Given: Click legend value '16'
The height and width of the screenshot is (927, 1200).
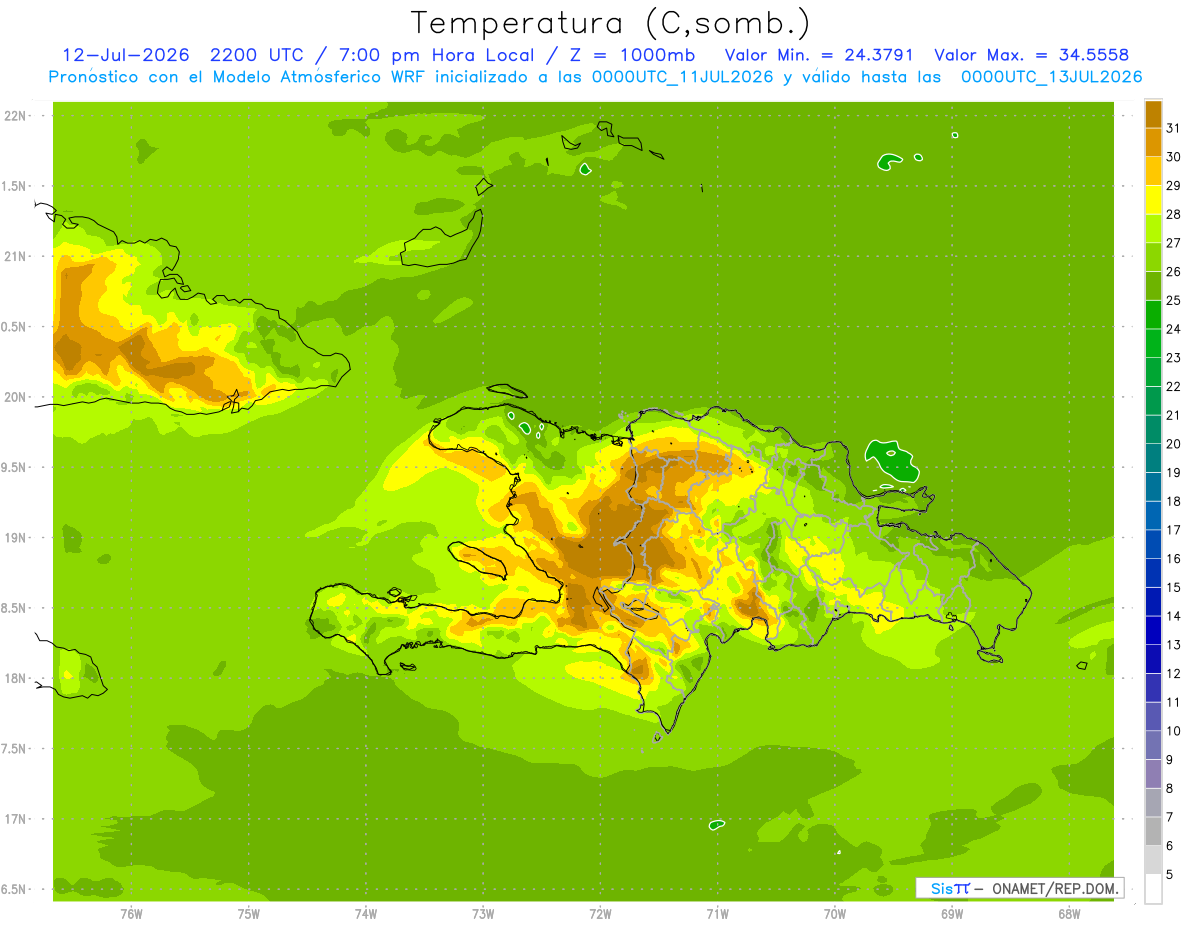Looking at the screenshot, I should 1173,558.
